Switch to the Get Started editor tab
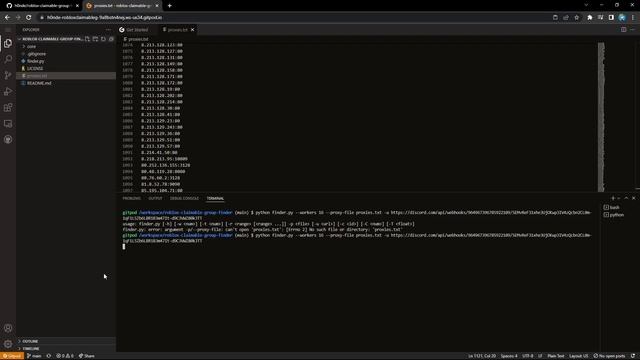 click(x=137, y=30)
